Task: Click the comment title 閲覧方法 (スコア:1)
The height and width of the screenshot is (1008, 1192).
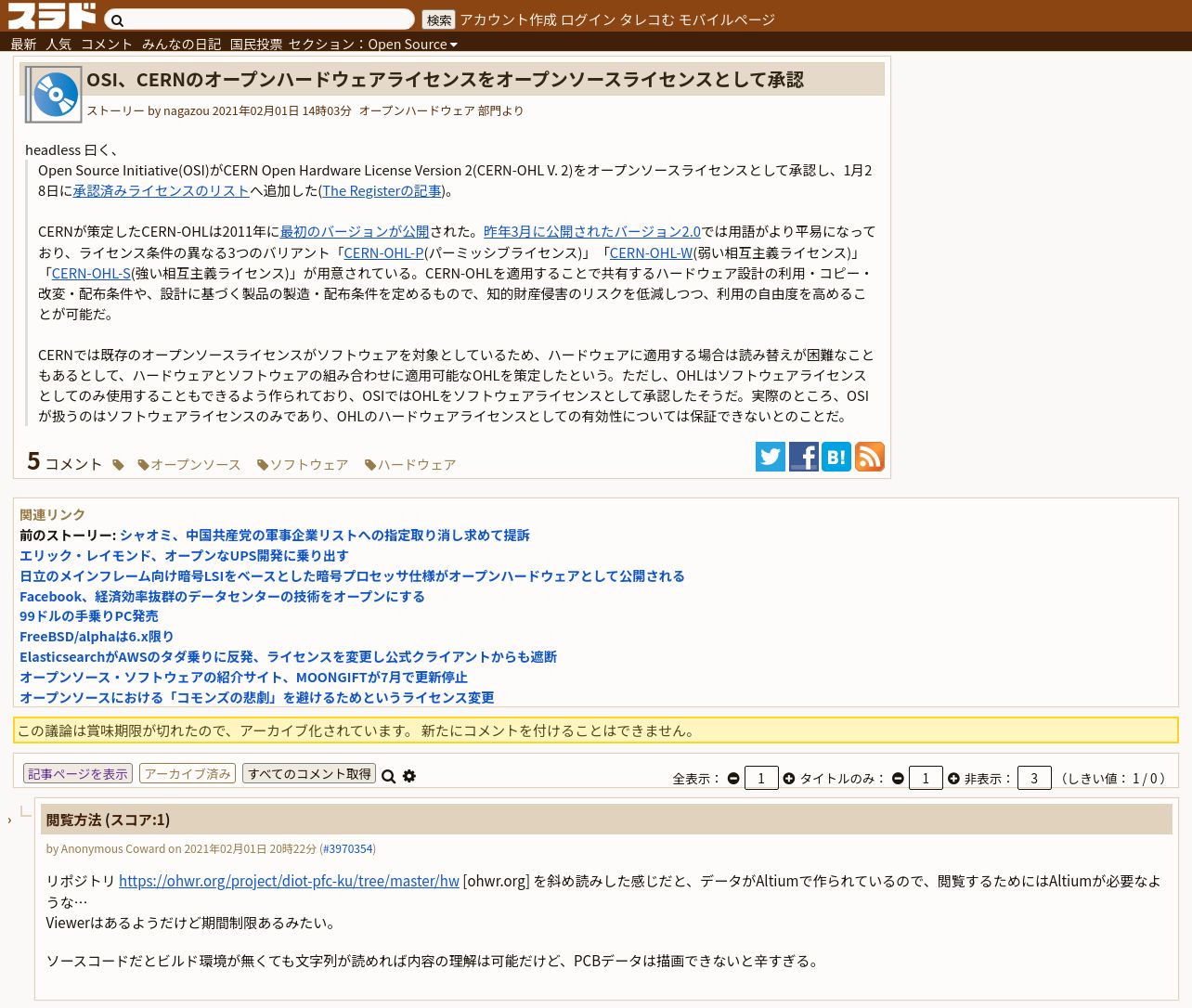Action: pos(108,820)
